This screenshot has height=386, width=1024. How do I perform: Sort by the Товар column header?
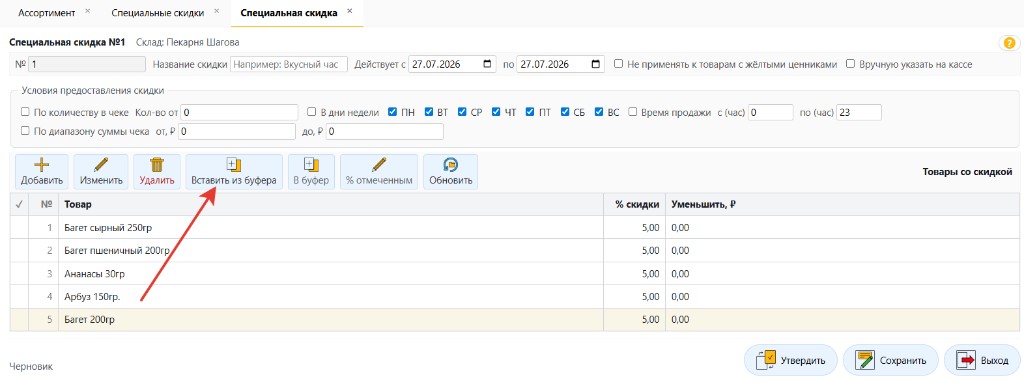coord(331,204)
